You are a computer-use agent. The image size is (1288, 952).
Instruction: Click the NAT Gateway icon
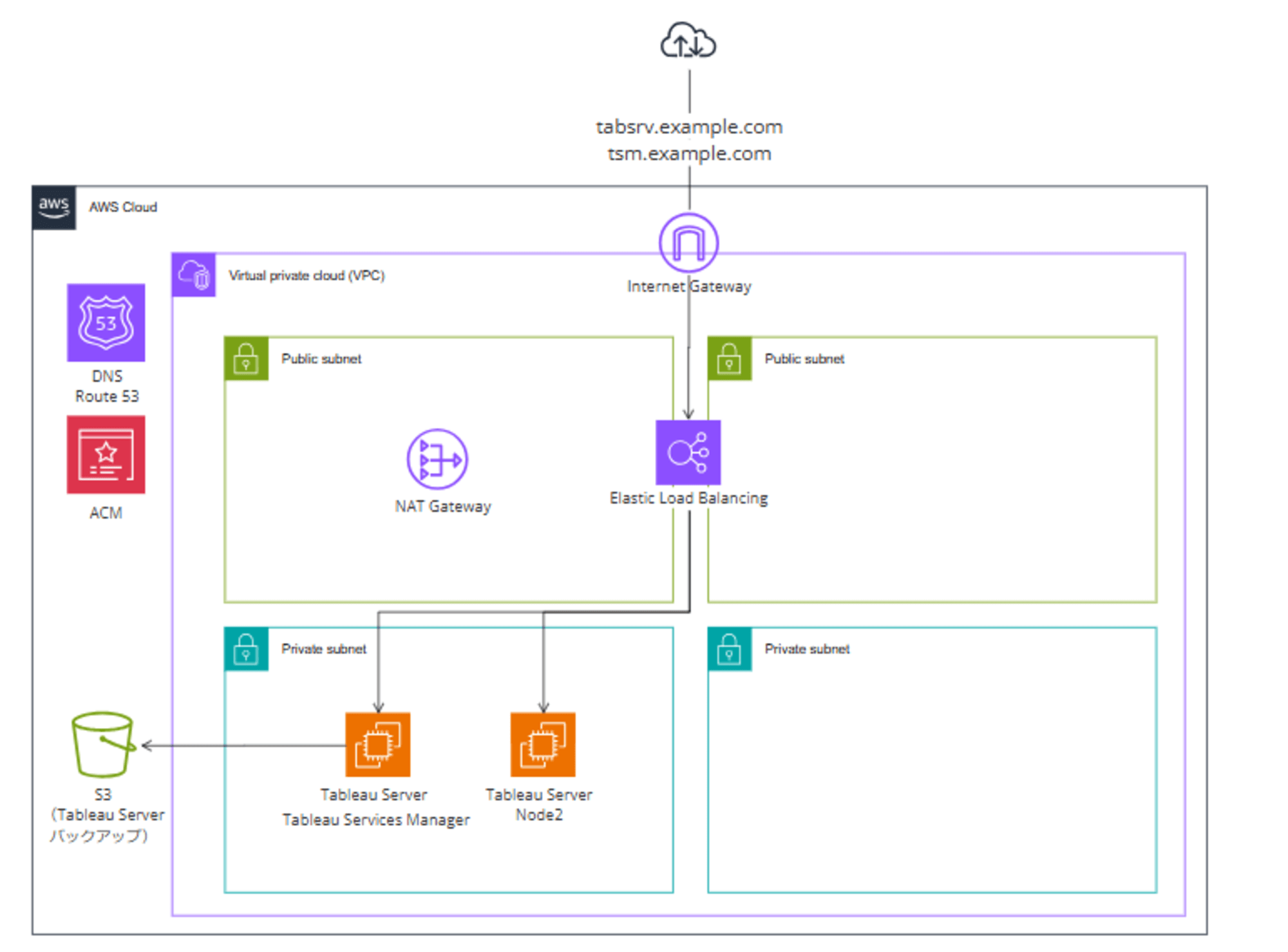tap(437, 459)
